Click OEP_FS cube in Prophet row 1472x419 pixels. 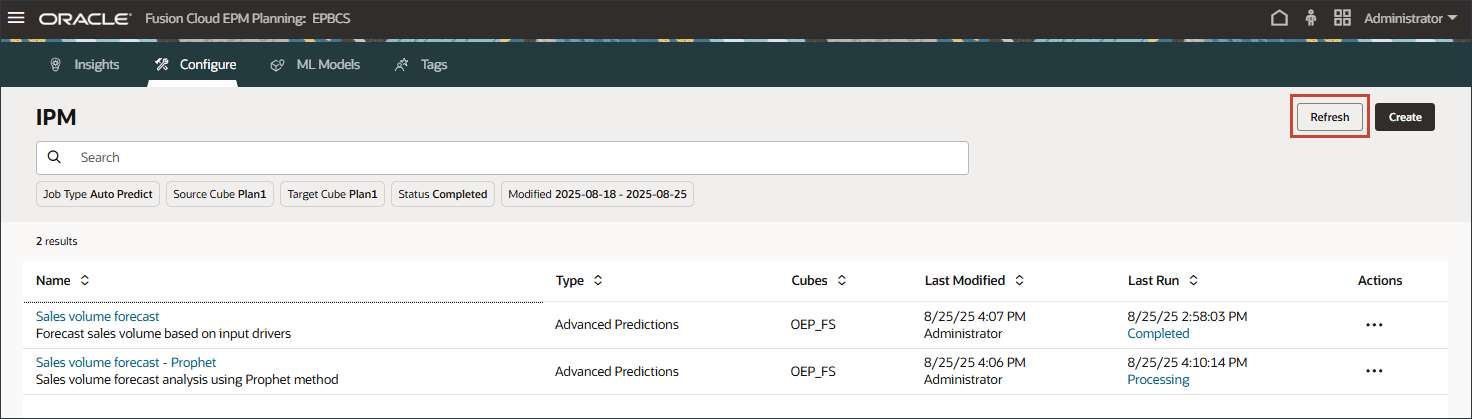[x=813, y=371]
